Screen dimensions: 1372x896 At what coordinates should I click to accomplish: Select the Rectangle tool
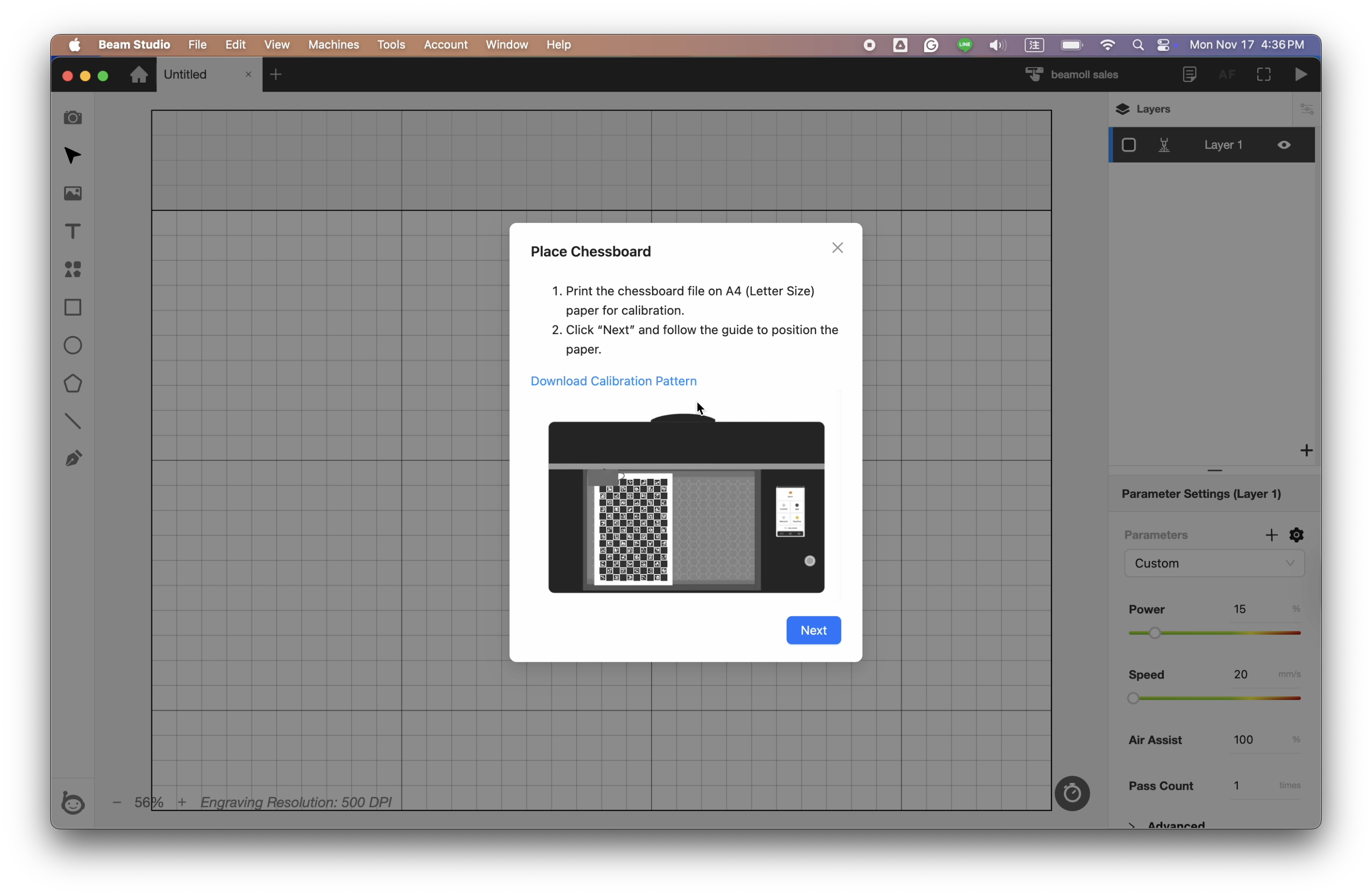click(x=73, y=307)
